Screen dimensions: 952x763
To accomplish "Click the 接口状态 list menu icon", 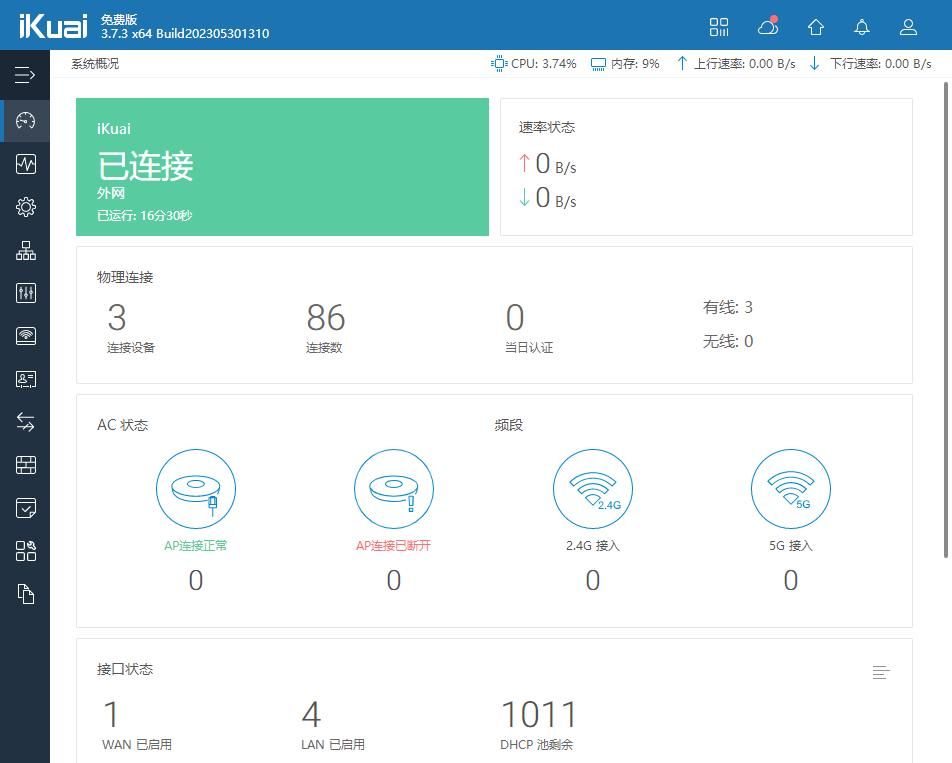I will tap(880, 673).
